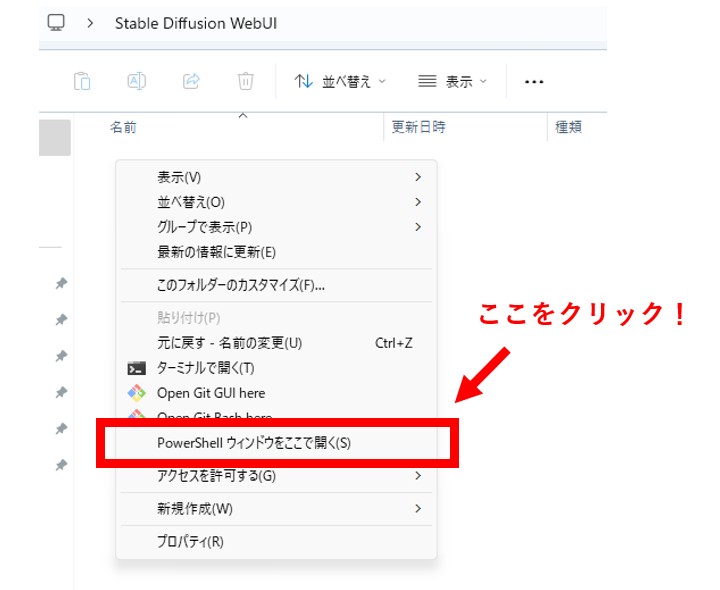Viewport: 720px width, 590px height.
Task: Click the Paste clipboard toolbar icon
Action: click(x=82, y=82)
